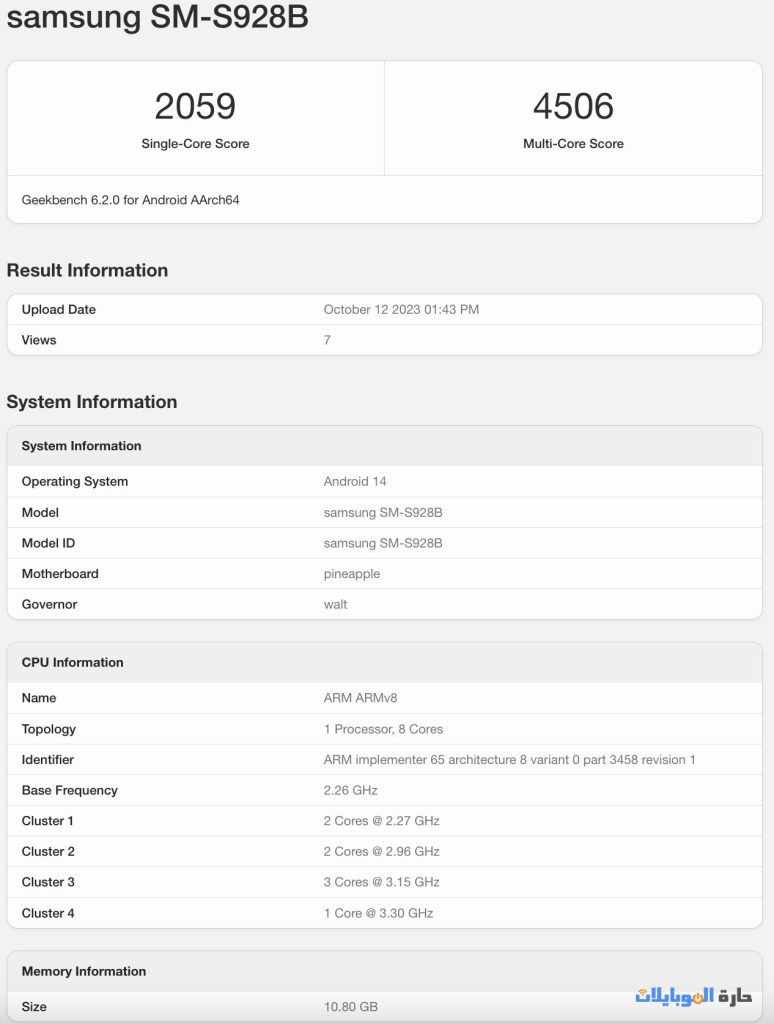
Task: Click the Governor value walt
Action: (336, 605)
